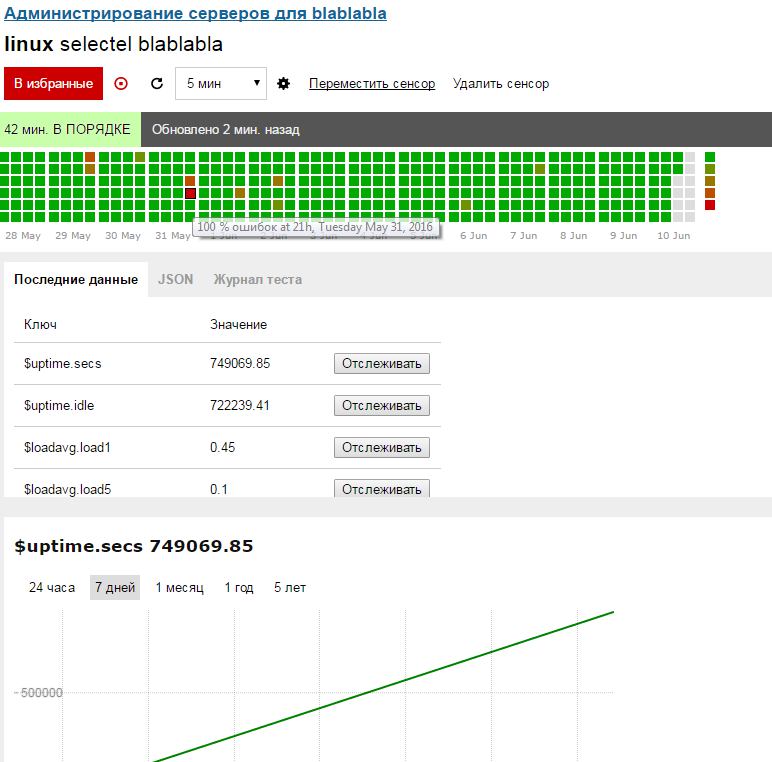Open Администрирование серверов для blablabla link
The height and width of the screenshot is (762, 772).
[195, 13]
